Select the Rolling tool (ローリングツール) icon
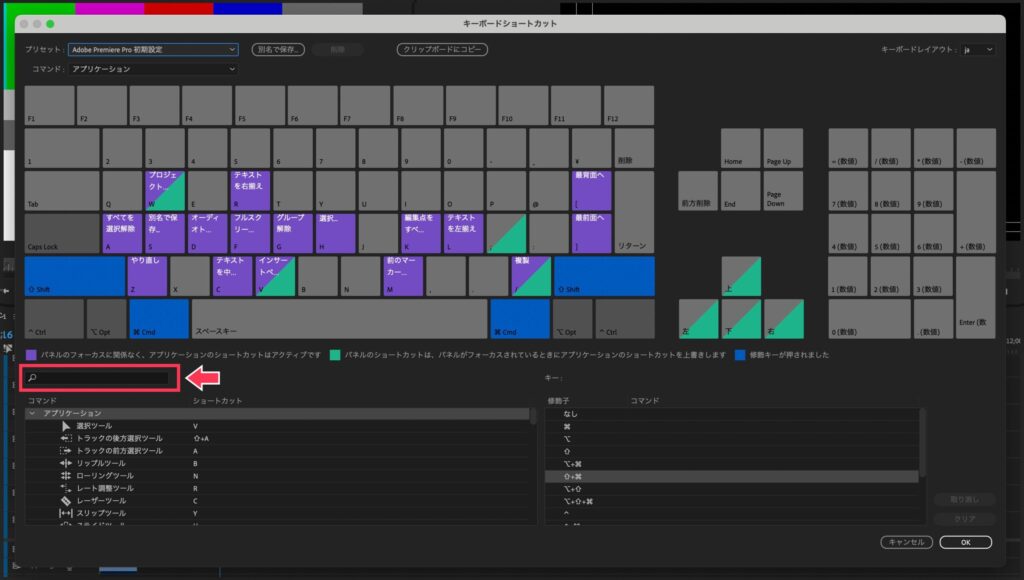Viewport: 1024px width, 580px height. point(67,476)
